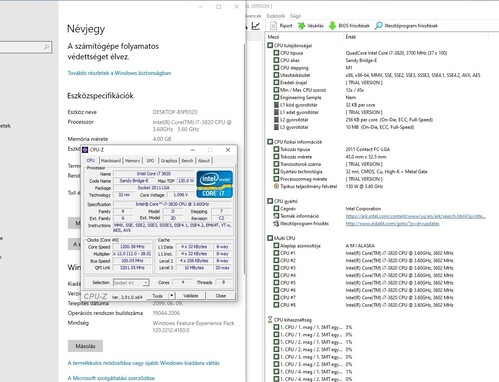
Task: Click the Settings search field
Action: click(x=26, y=47)
